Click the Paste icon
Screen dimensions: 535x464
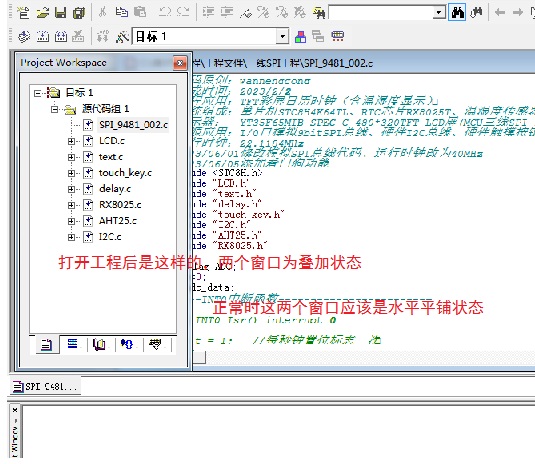140,12
